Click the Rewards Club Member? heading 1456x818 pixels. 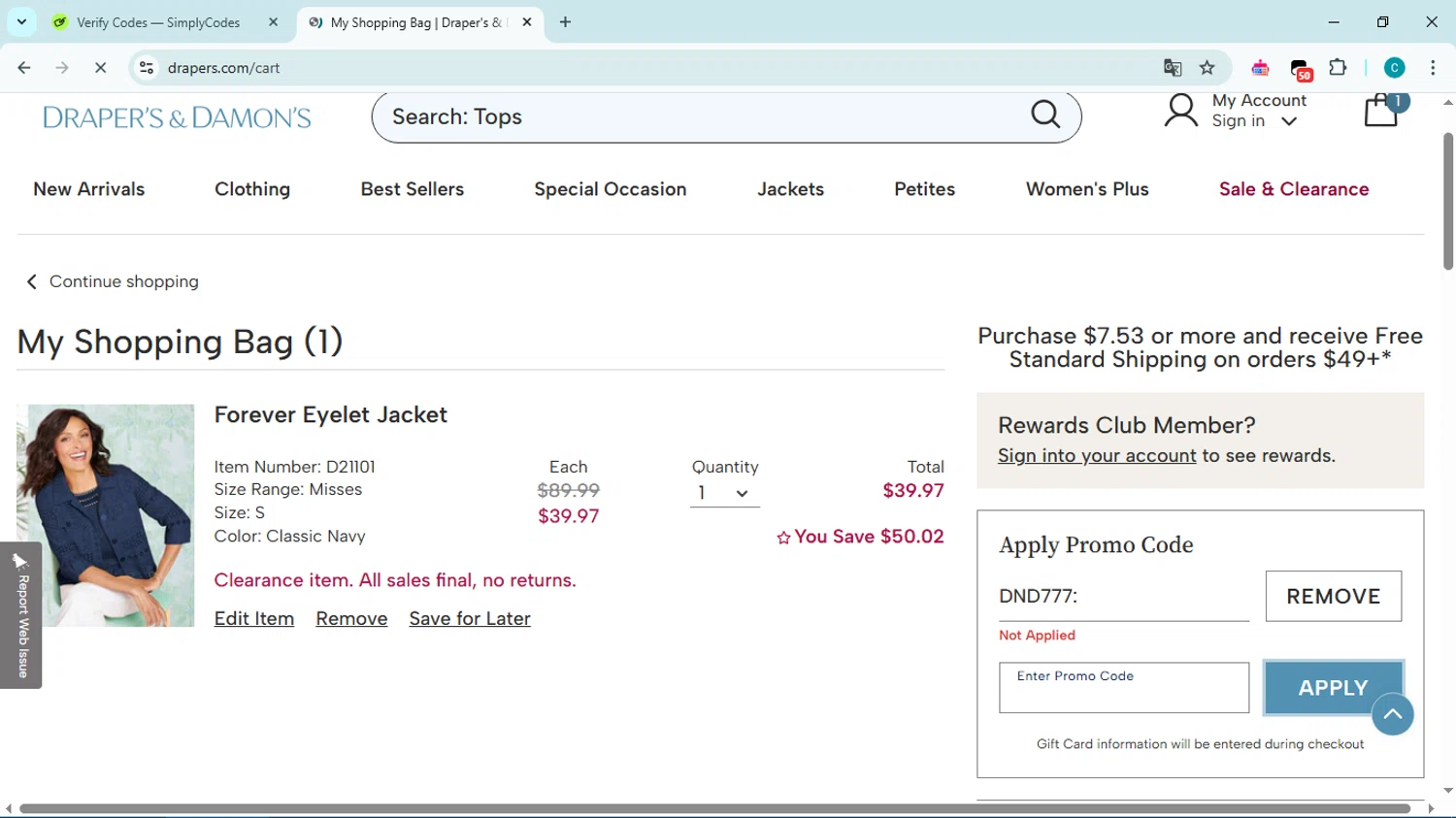[x=1126, y=425]
